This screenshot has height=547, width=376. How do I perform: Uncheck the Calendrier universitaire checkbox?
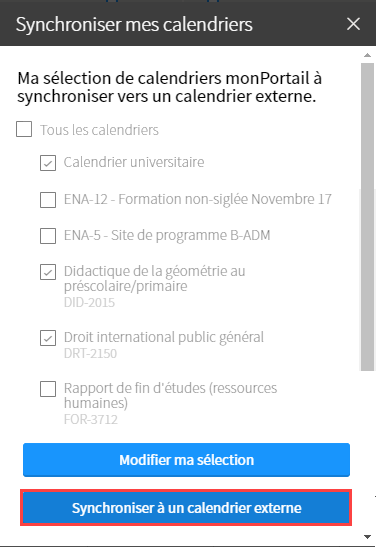48,163
